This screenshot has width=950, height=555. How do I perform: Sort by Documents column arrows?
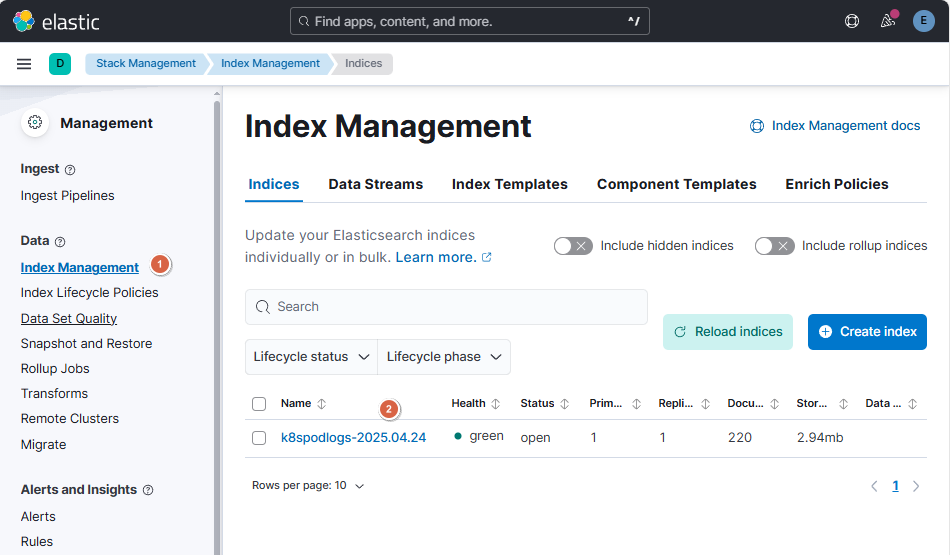(774, 404)
